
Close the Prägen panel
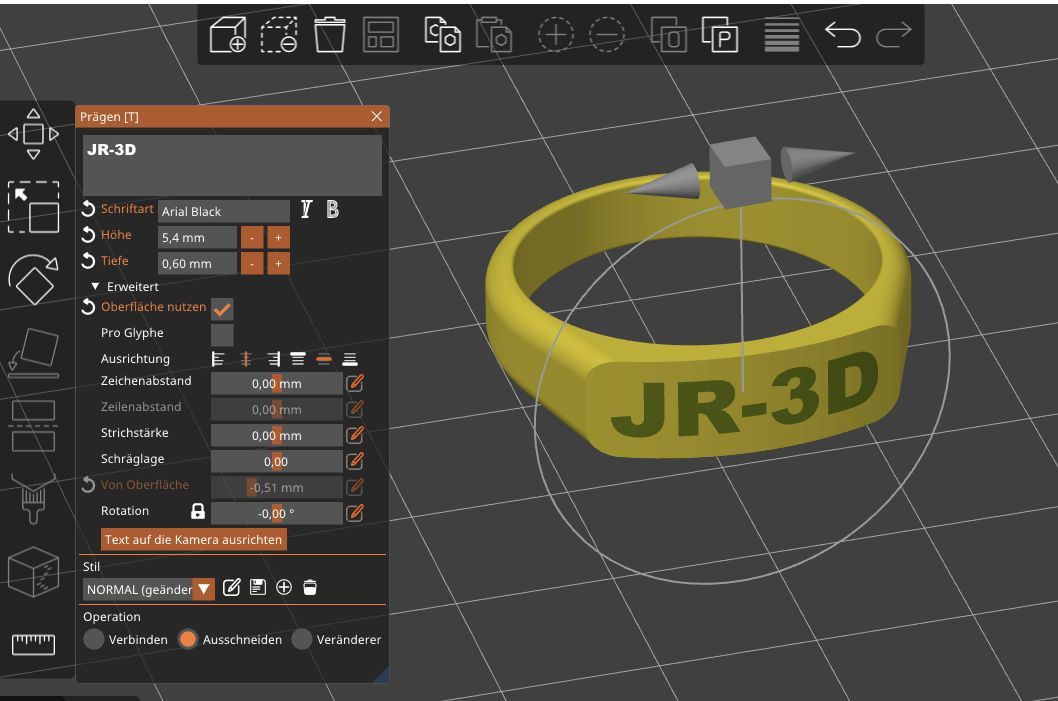(x=377, y=116)
